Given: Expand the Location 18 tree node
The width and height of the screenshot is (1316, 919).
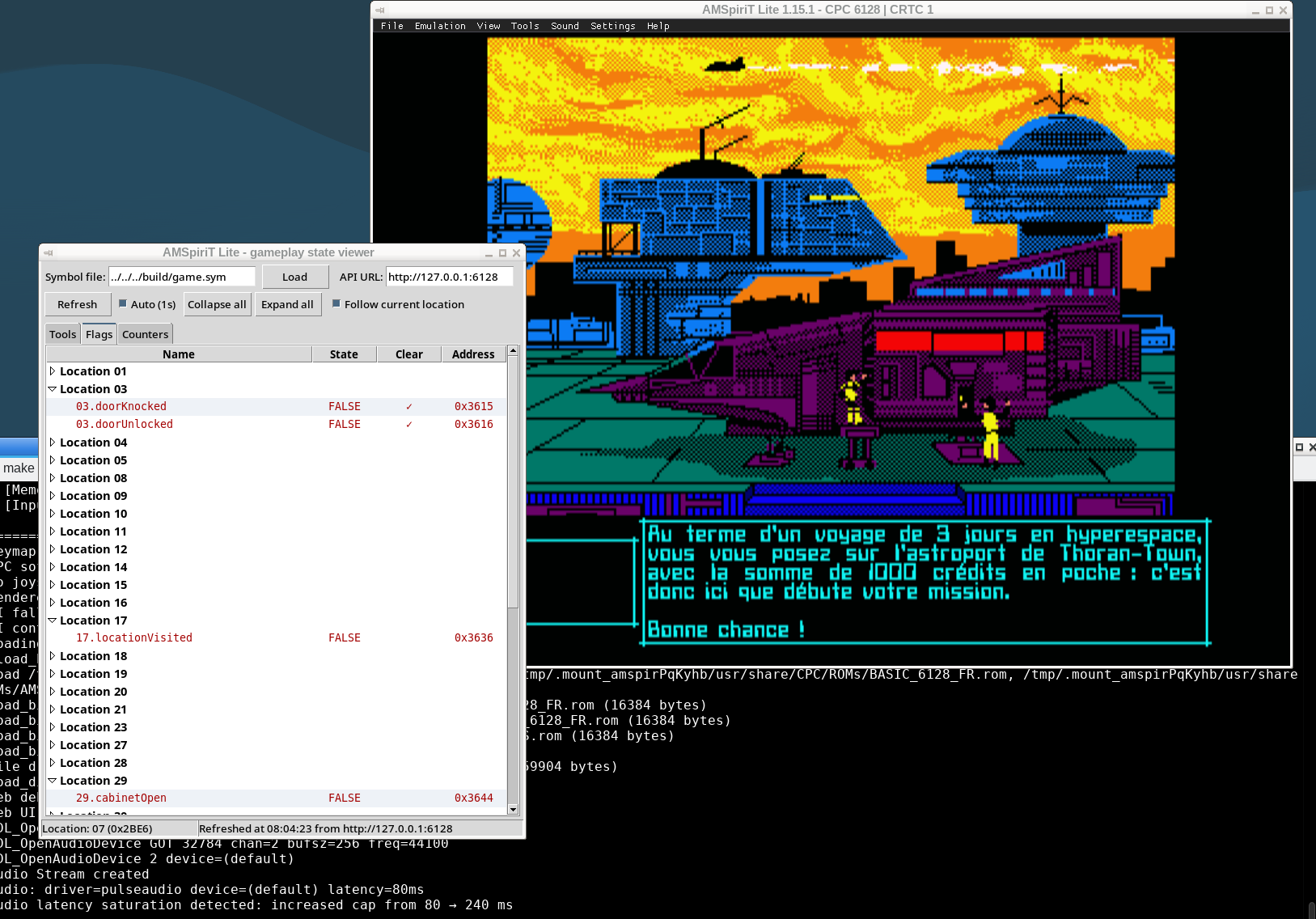Looking at the screenshot, I should (x=53, y=656).
